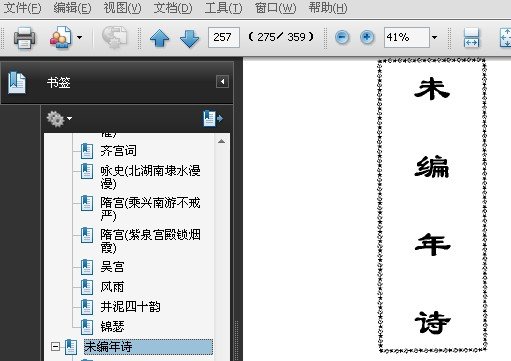Open the 帮助(H) menu
Image resolution: width=511 pixels, height=361 pixels.
click(x=328, y=8)
